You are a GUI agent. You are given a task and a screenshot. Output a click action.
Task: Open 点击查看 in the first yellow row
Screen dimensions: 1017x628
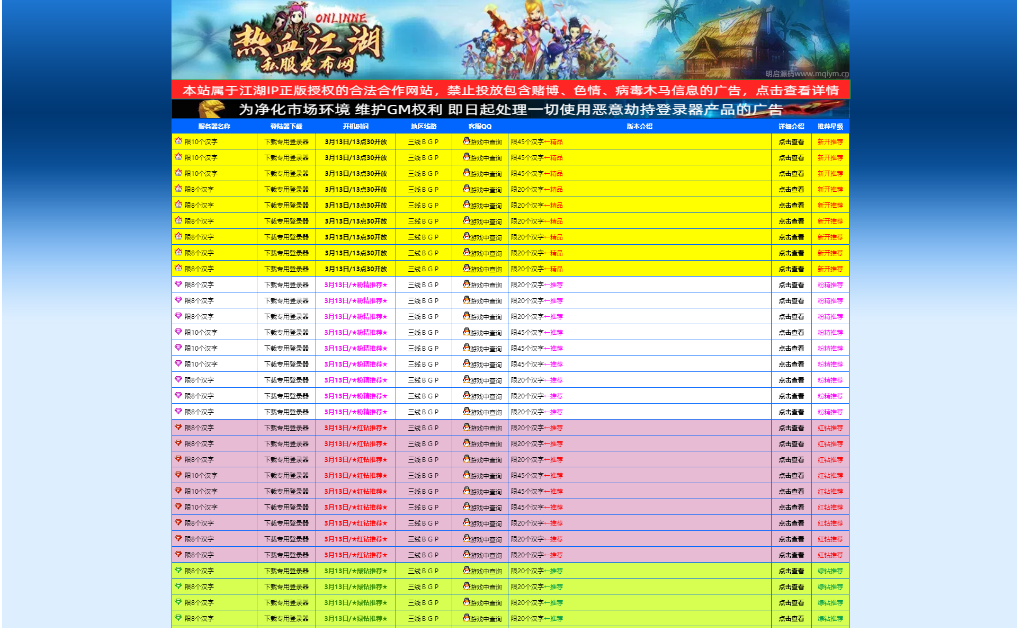pyautogui.click(x=791, y=141)
